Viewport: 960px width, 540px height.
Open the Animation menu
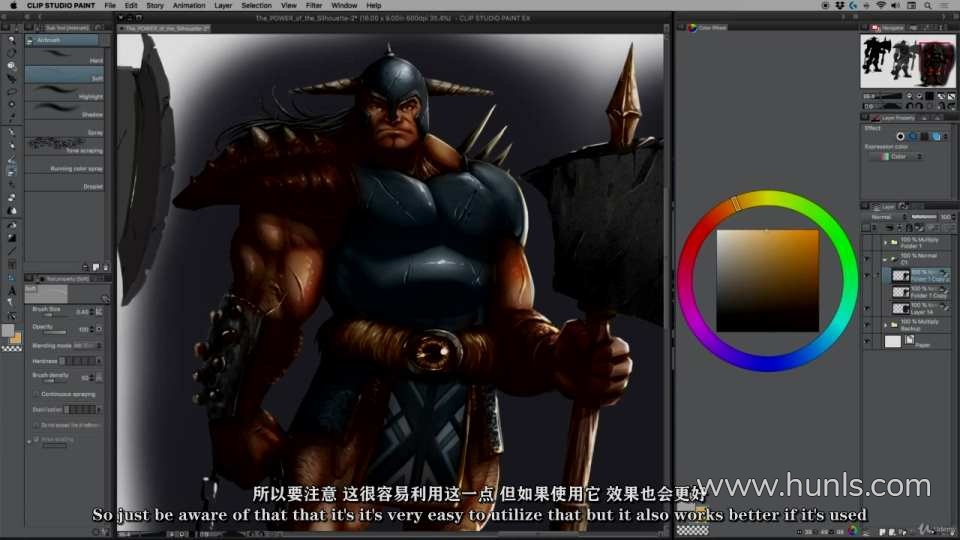(x=189, y=6)
